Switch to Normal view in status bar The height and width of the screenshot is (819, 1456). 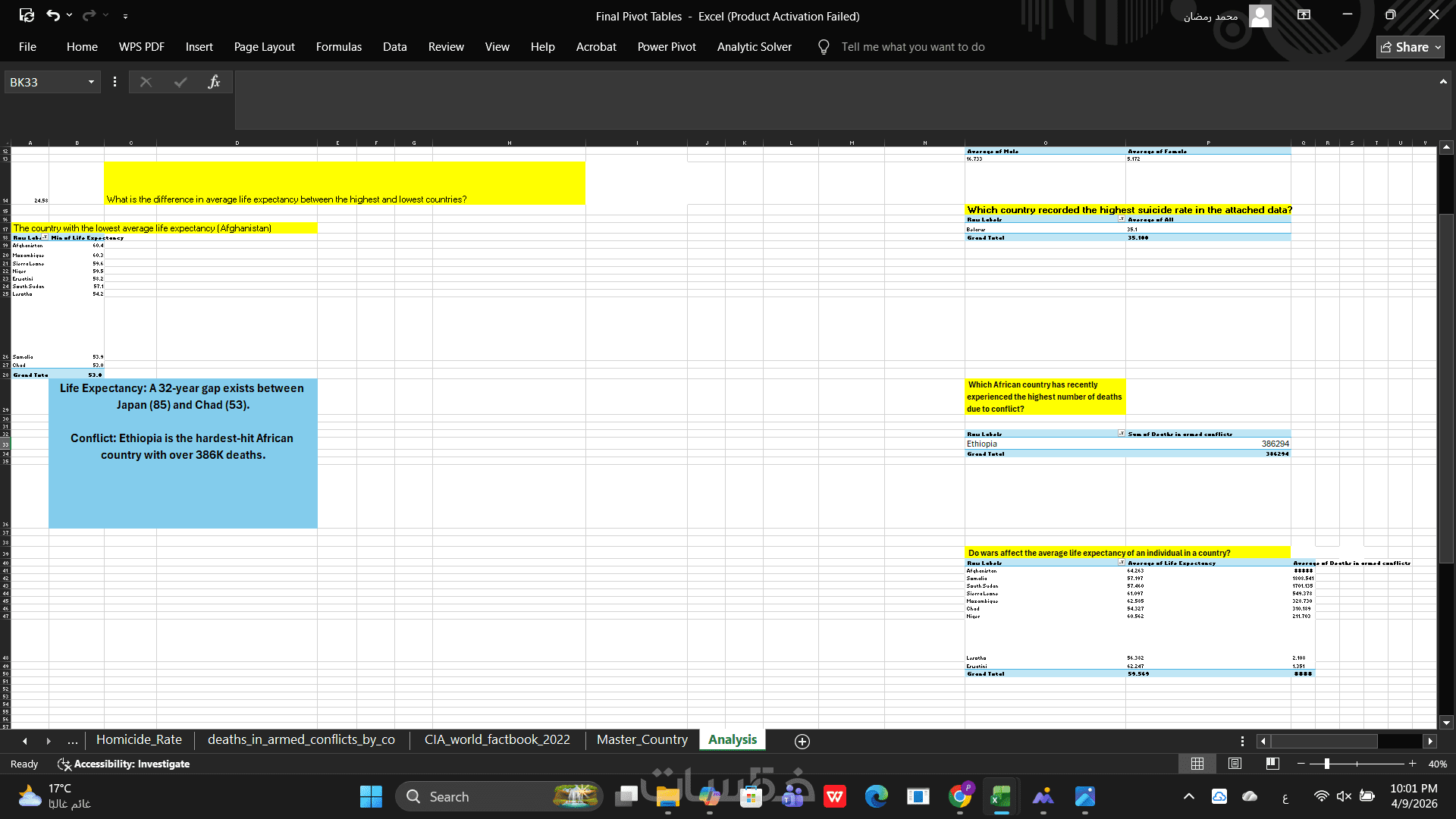pos(1197,764)
